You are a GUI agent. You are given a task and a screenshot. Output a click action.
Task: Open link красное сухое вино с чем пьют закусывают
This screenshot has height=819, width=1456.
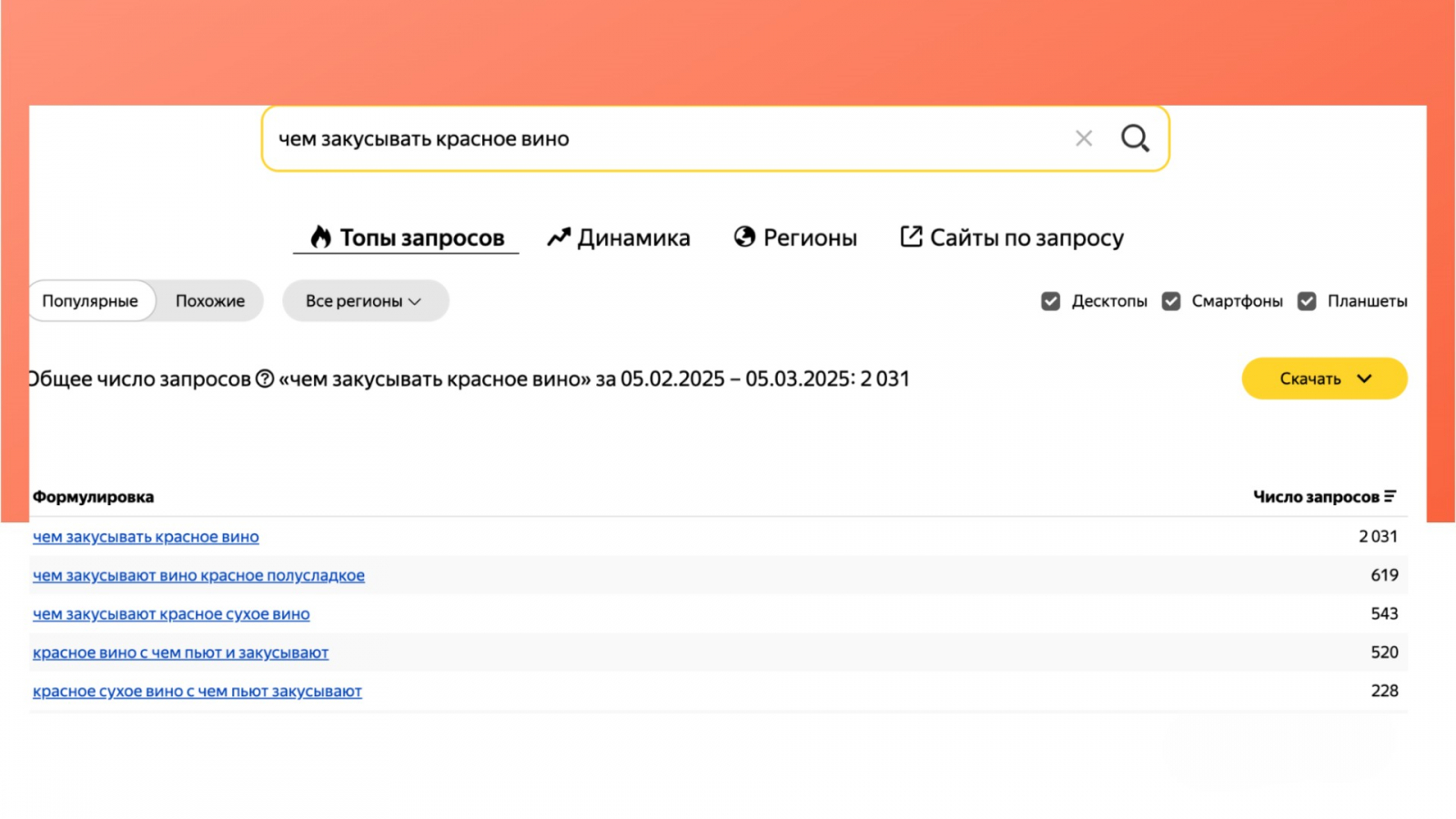[197, 692]
